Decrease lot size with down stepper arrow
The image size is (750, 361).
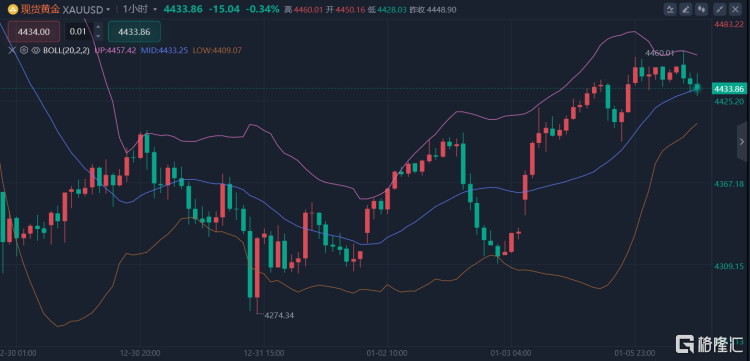point(98,36)
